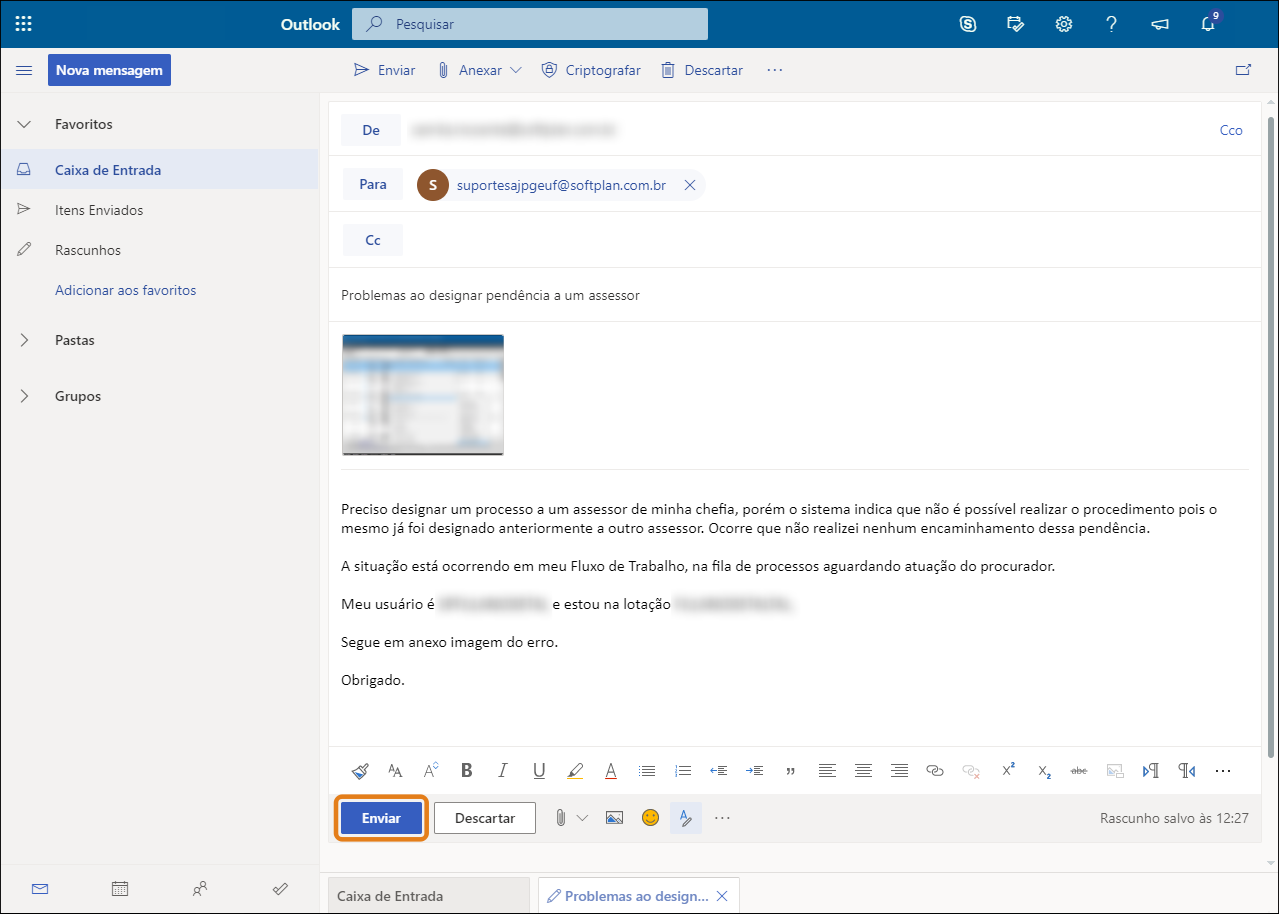Screen dimensions: 1279x914
Task: Click Adicionar aos favoritos link
Action: [126, 290]
